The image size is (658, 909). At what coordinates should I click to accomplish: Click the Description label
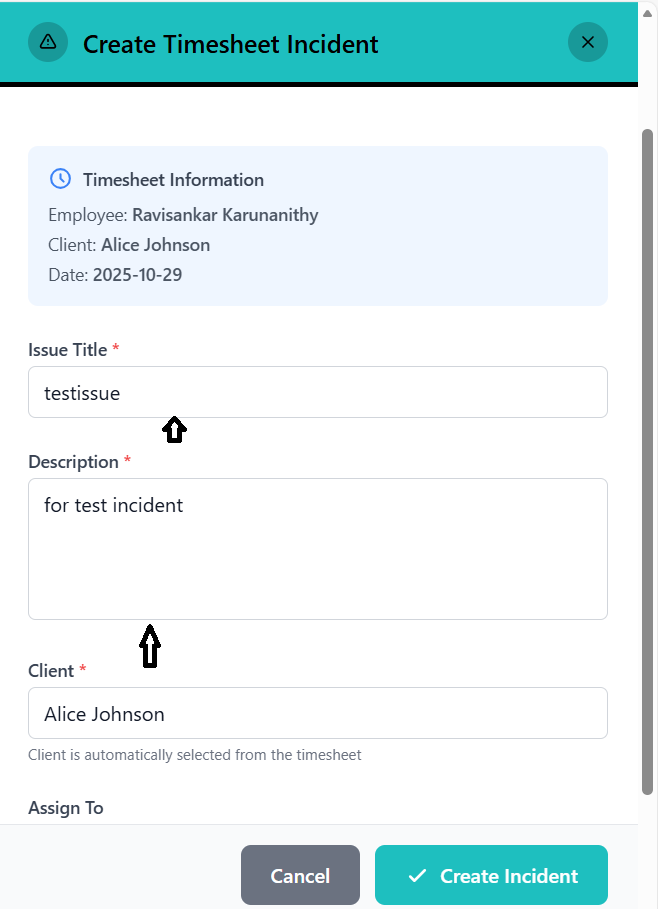point(73,462)
